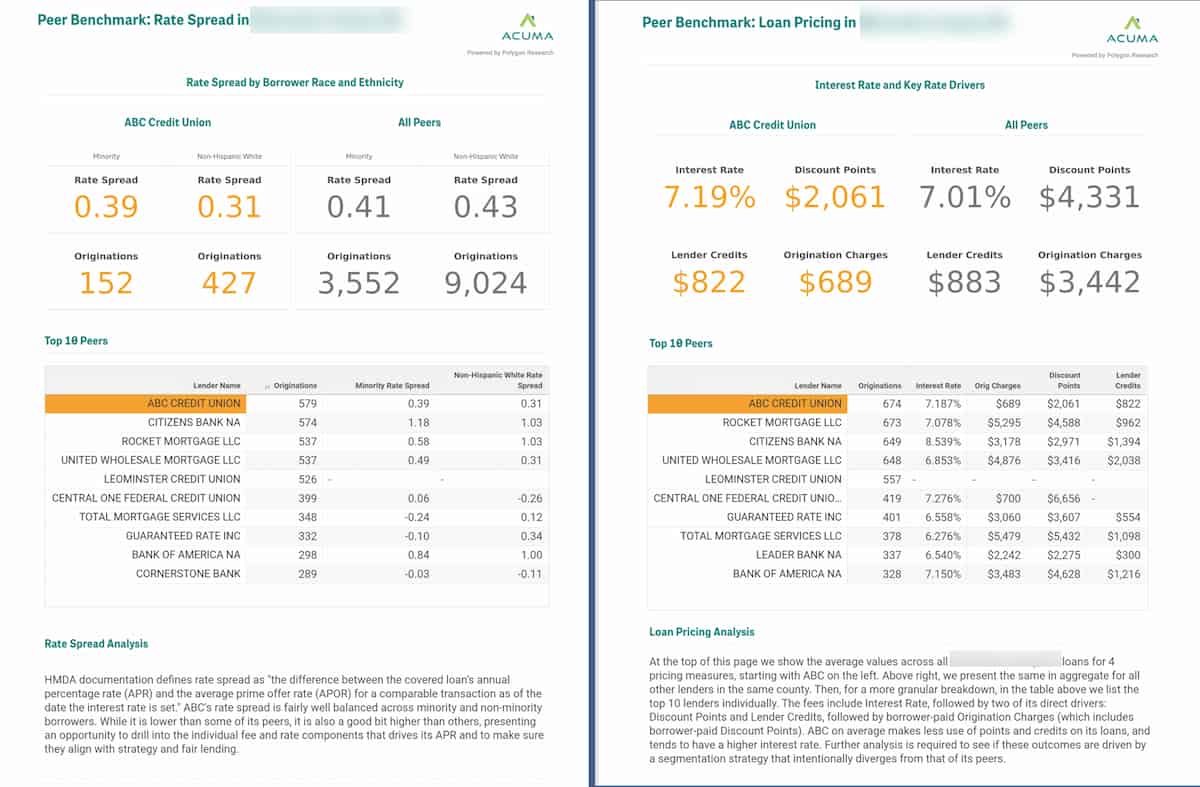Click the 7.01% All Peers interest rate
This screenshot has width=1200, height=787.
pos(965,197)
